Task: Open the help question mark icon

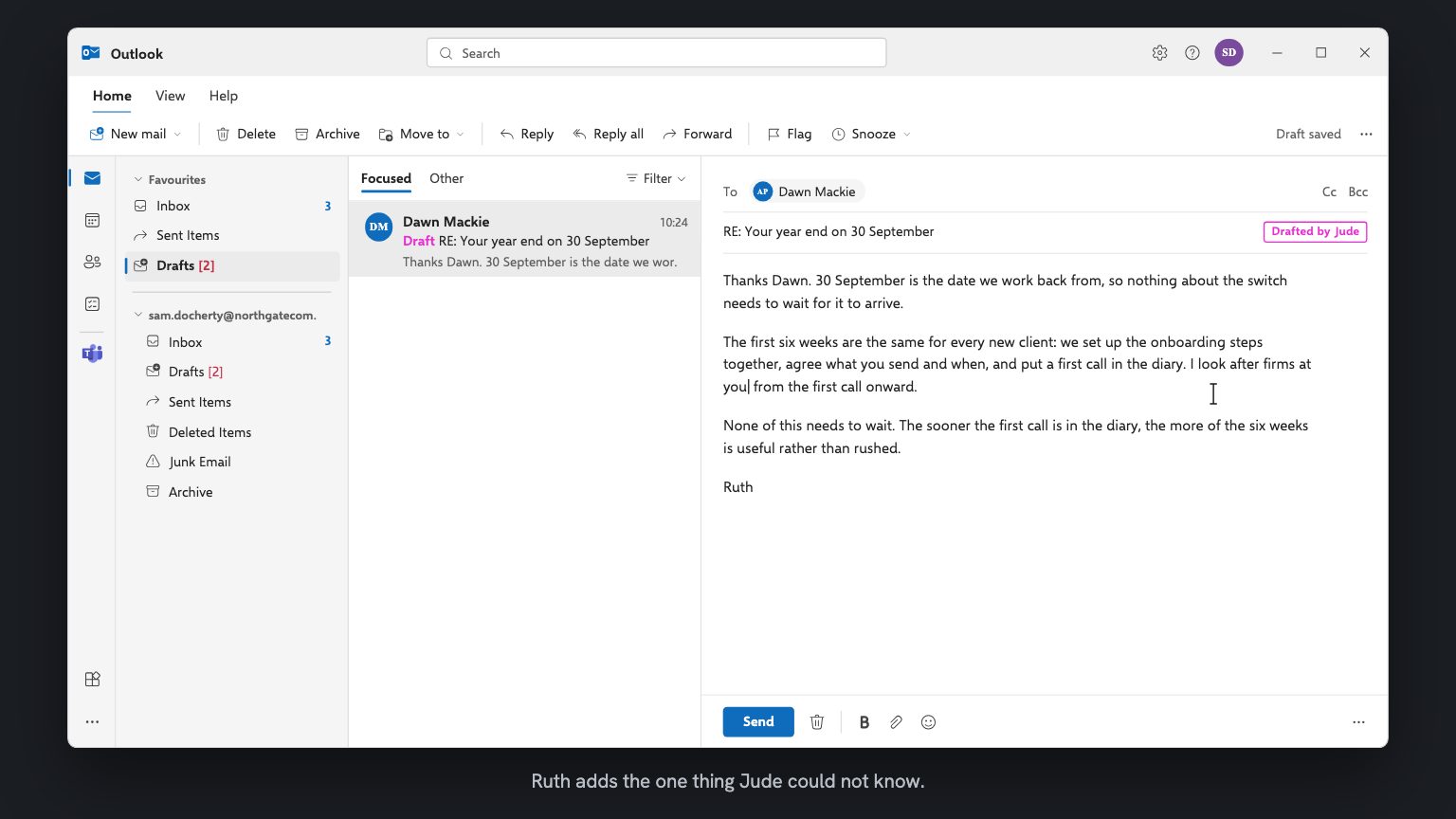Action: coord(1192,53)
